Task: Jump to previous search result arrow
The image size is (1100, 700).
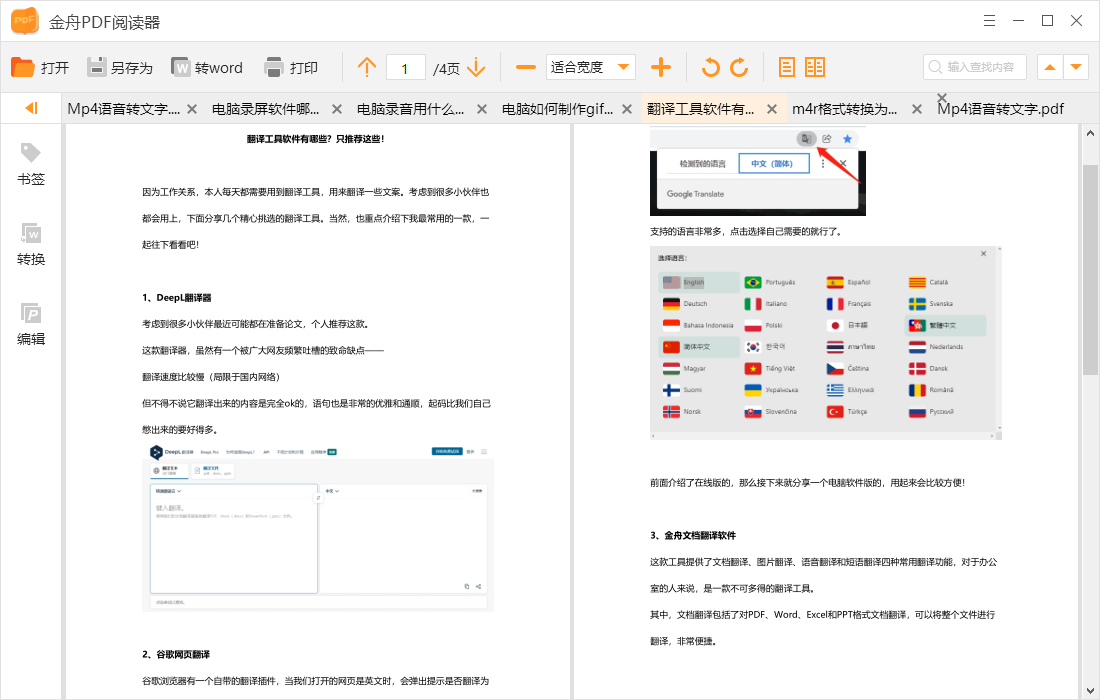Action: (x=1050, y=67)
